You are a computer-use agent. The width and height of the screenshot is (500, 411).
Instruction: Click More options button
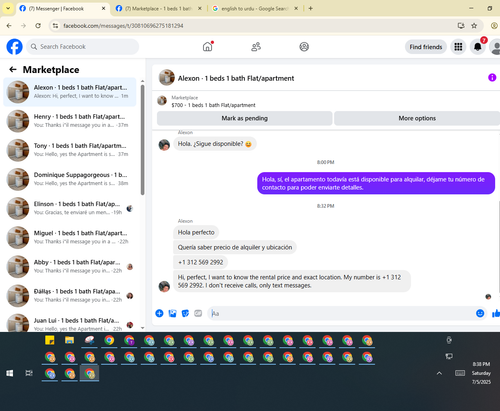pyautogui.click(x=417, y=118)
